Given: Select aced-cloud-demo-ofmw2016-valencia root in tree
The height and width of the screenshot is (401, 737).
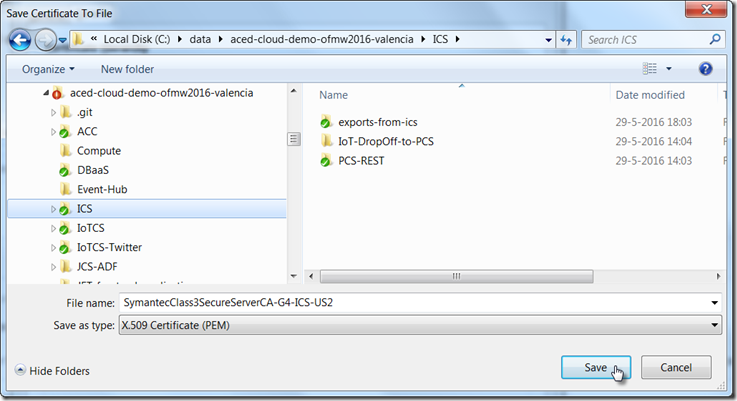Looking at the screenshot, I should coord(161,93).
